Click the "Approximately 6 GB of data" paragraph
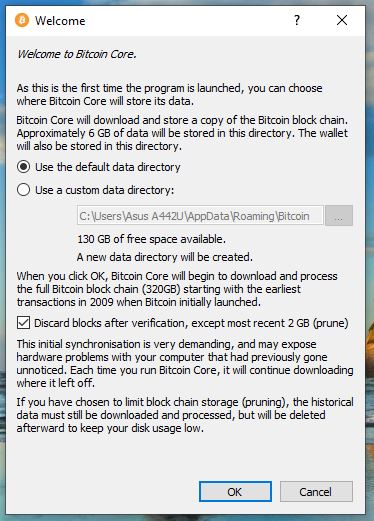Image resolution: width=374 pixels, height=521 pixels. coord(182,133)
